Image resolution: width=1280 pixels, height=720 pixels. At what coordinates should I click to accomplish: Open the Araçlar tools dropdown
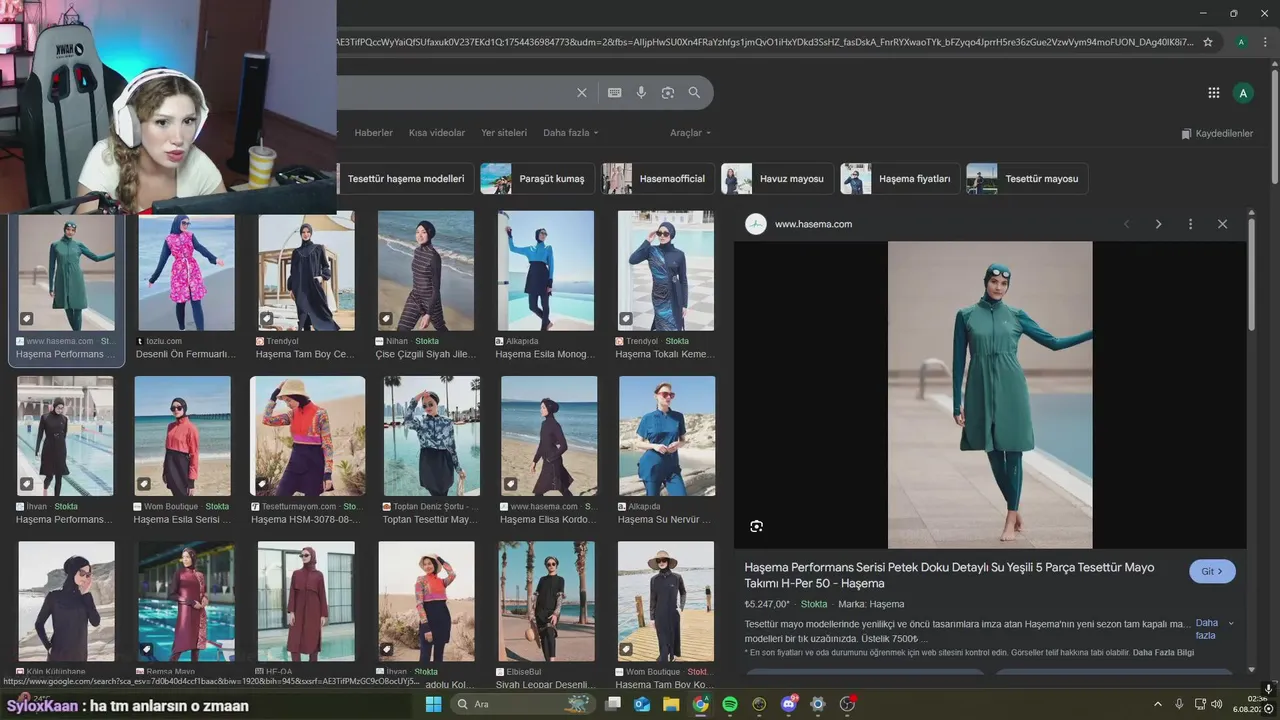(x=691, y=133)
